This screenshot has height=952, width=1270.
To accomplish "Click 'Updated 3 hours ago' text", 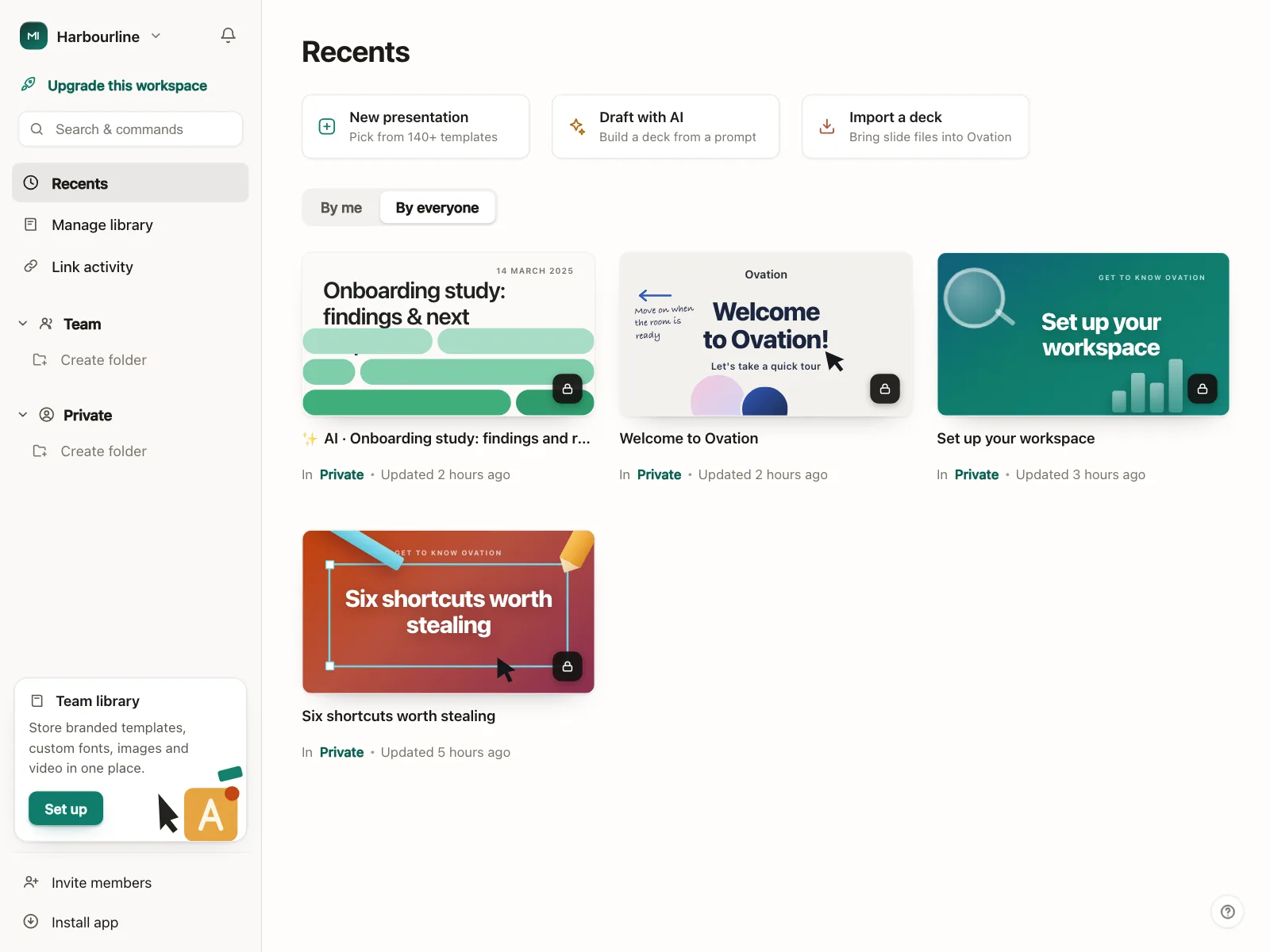I will [1080, 474].
